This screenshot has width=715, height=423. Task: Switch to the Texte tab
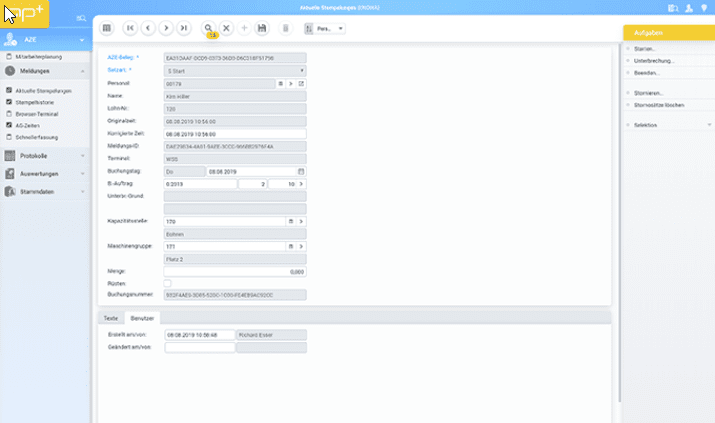tap(111, 317)
